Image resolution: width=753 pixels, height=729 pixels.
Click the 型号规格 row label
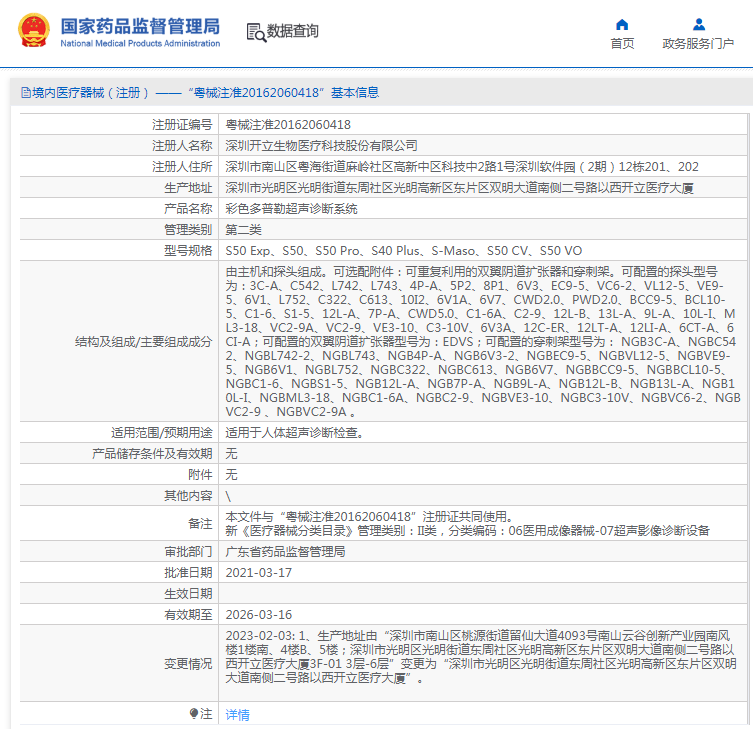[x=188, y=251]
